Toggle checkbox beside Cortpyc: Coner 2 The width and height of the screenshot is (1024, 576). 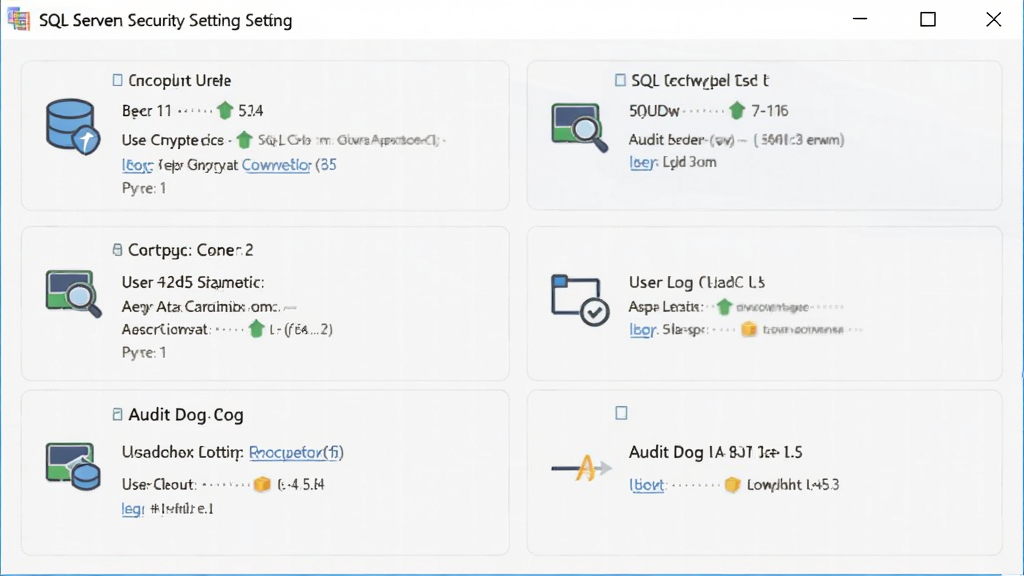tap(118, 249)
